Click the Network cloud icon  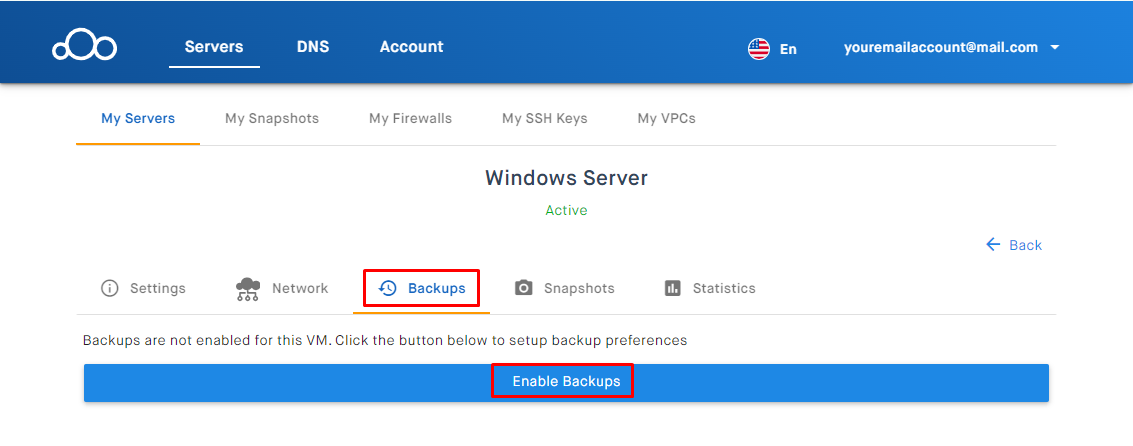[247, 288]
